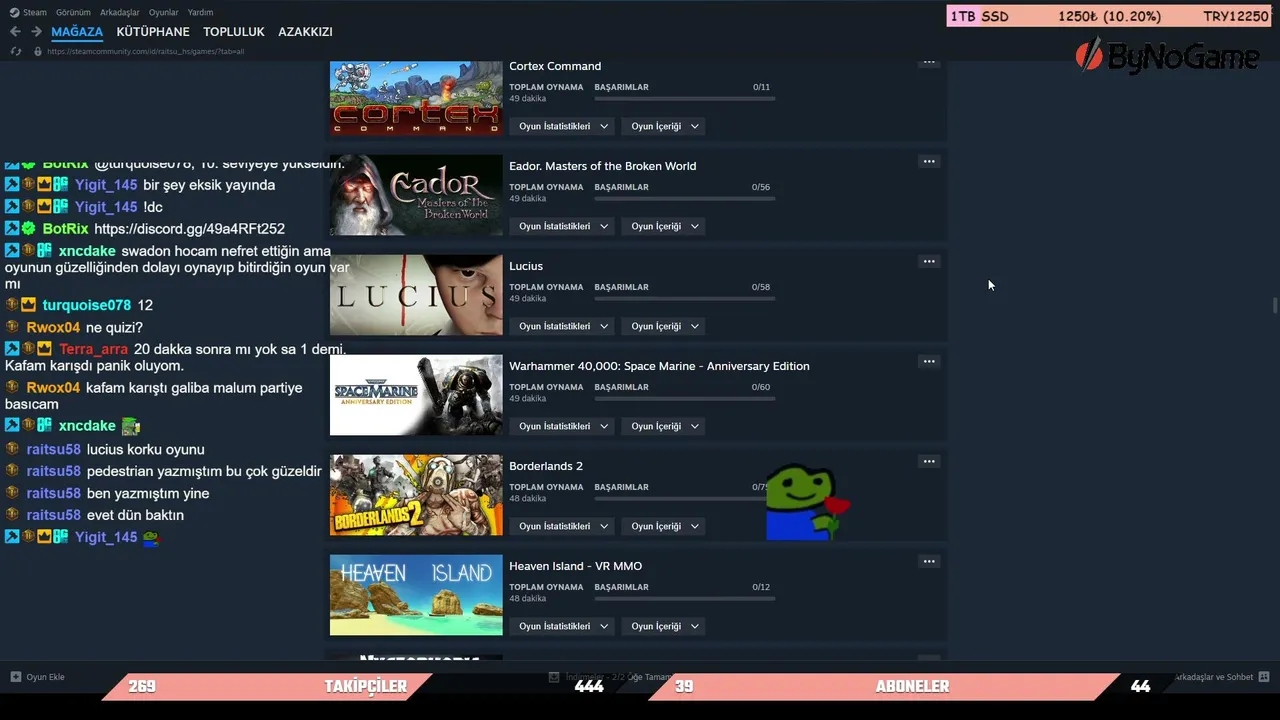Expand Oyun İstatistikleri for Eador
1280x720 pixels.
563,226
